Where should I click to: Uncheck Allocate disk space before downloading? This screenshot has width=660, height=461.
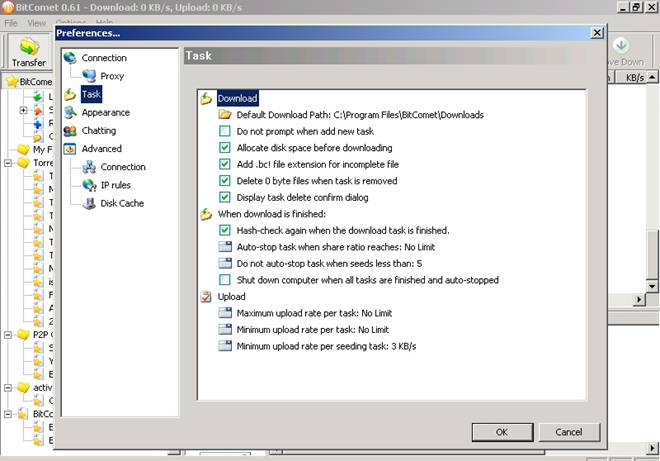click(x=225, y=148)
